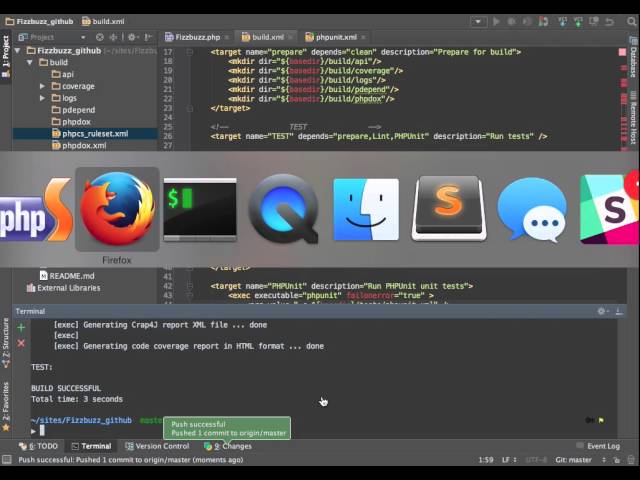
Task: Collapse the build folder in tree
Action: (x=30, y=62)
